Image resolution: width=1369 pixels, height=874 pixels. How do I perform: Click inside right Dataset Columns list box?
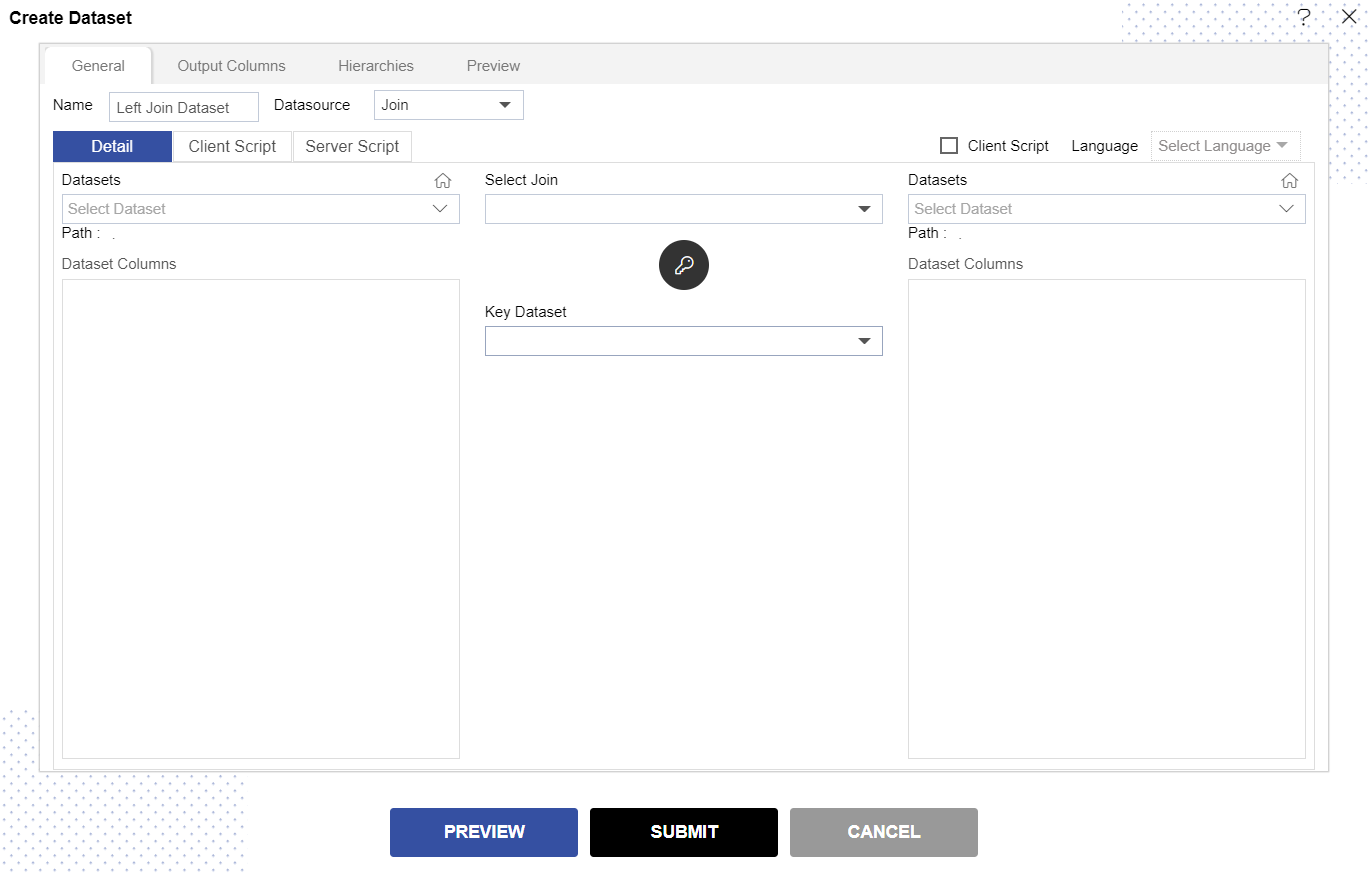[x=1107, y=519]
